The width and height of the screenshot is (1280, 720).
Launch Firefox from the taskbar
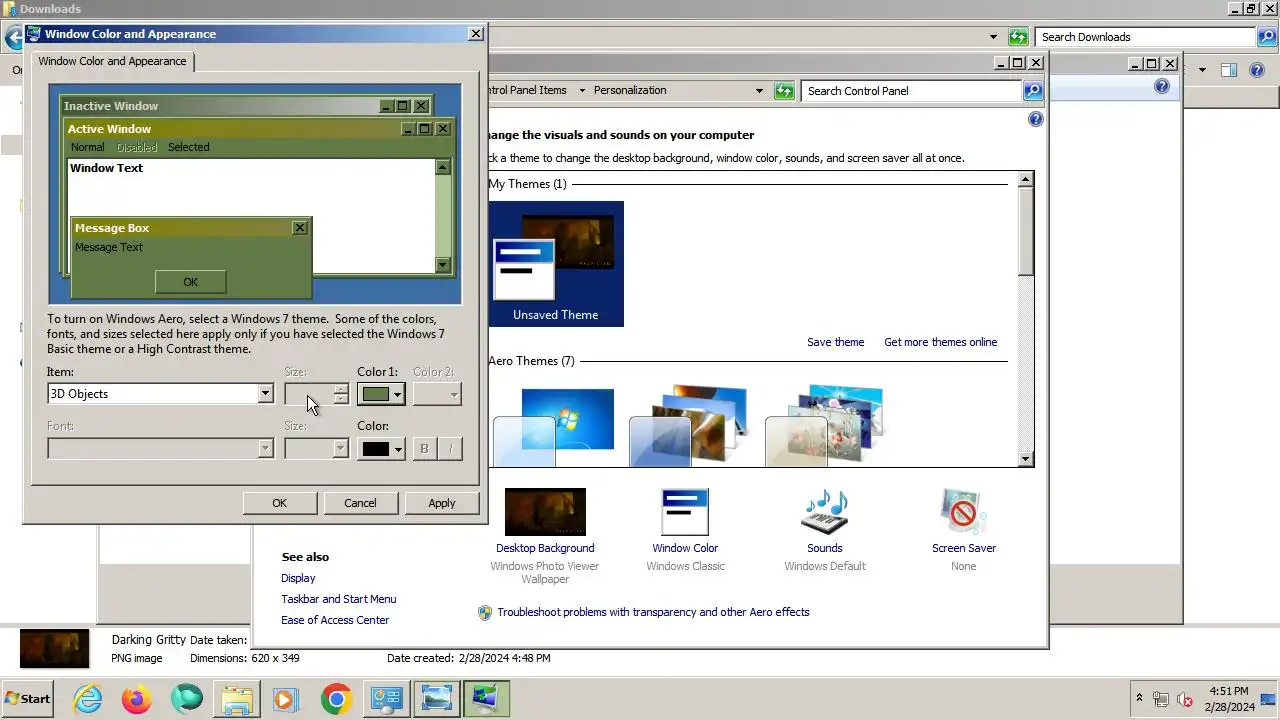[136, 699]
